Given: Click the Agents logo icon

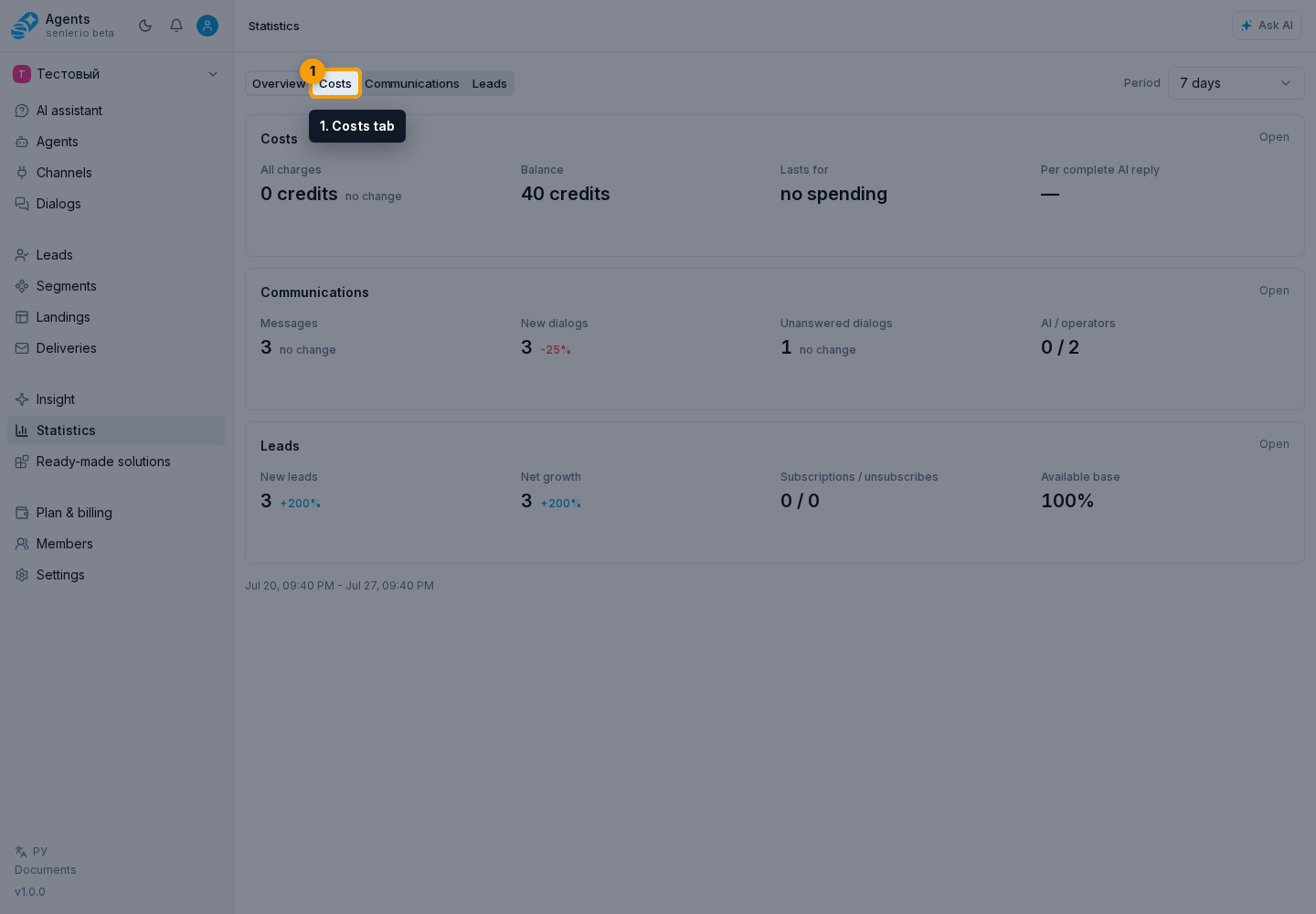Looking at the screenshot, I should [25, 26].
